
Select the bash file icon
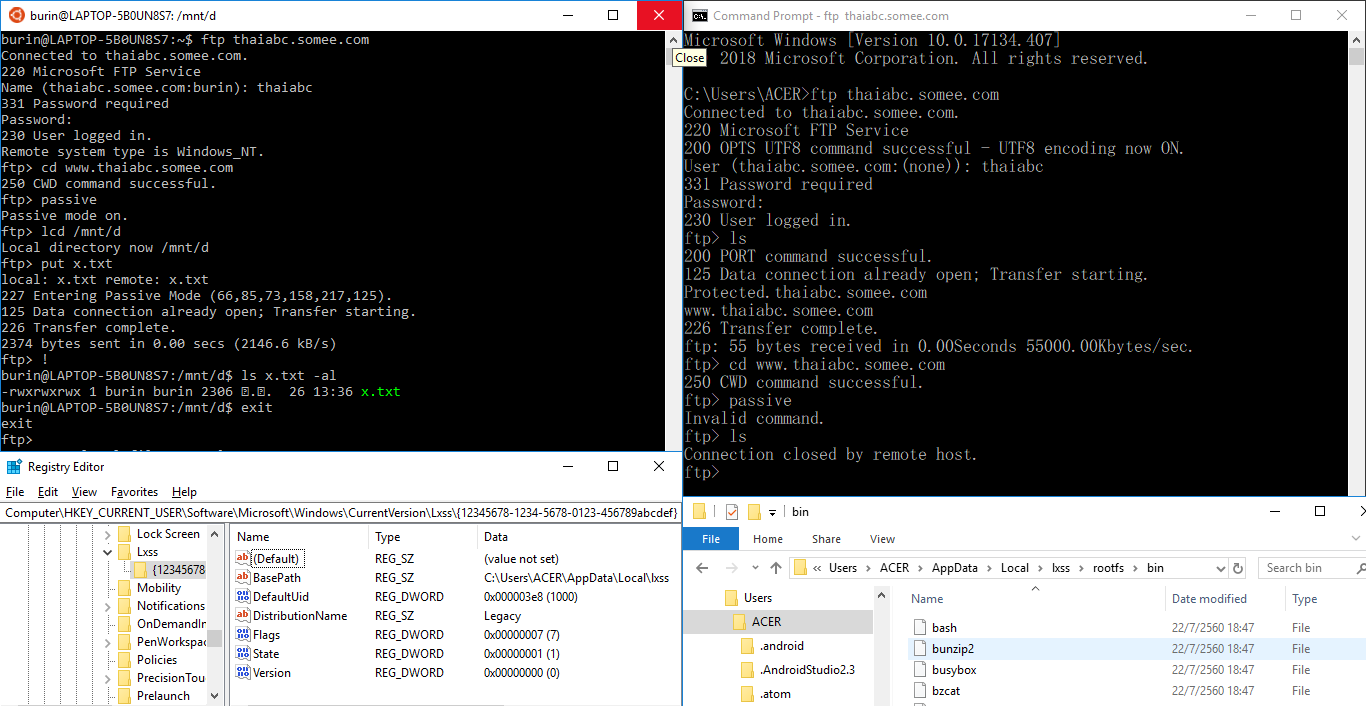(922, 628)
